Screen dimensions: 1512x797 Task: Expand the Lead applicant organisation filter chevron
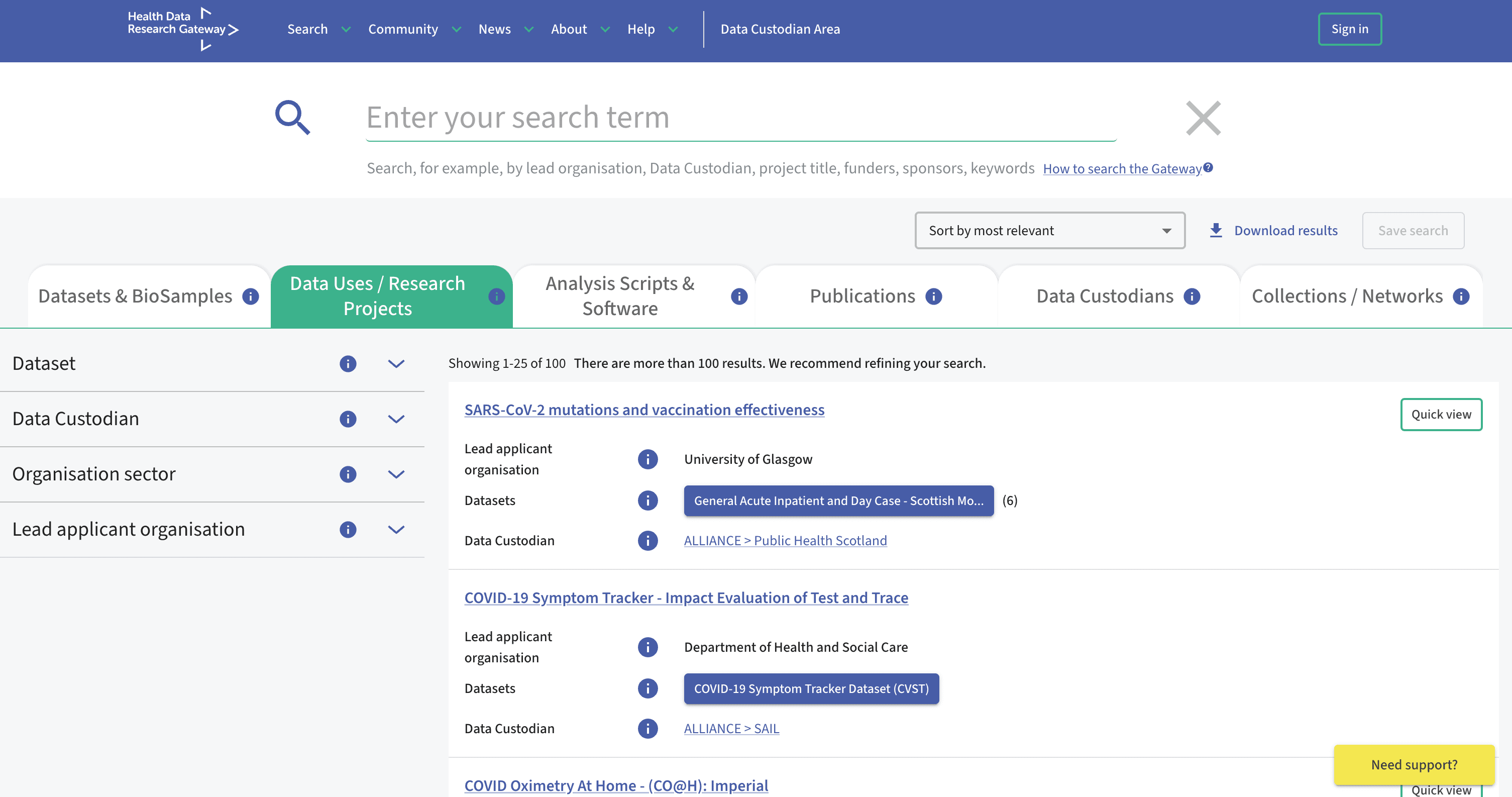(x=396, y=529)
